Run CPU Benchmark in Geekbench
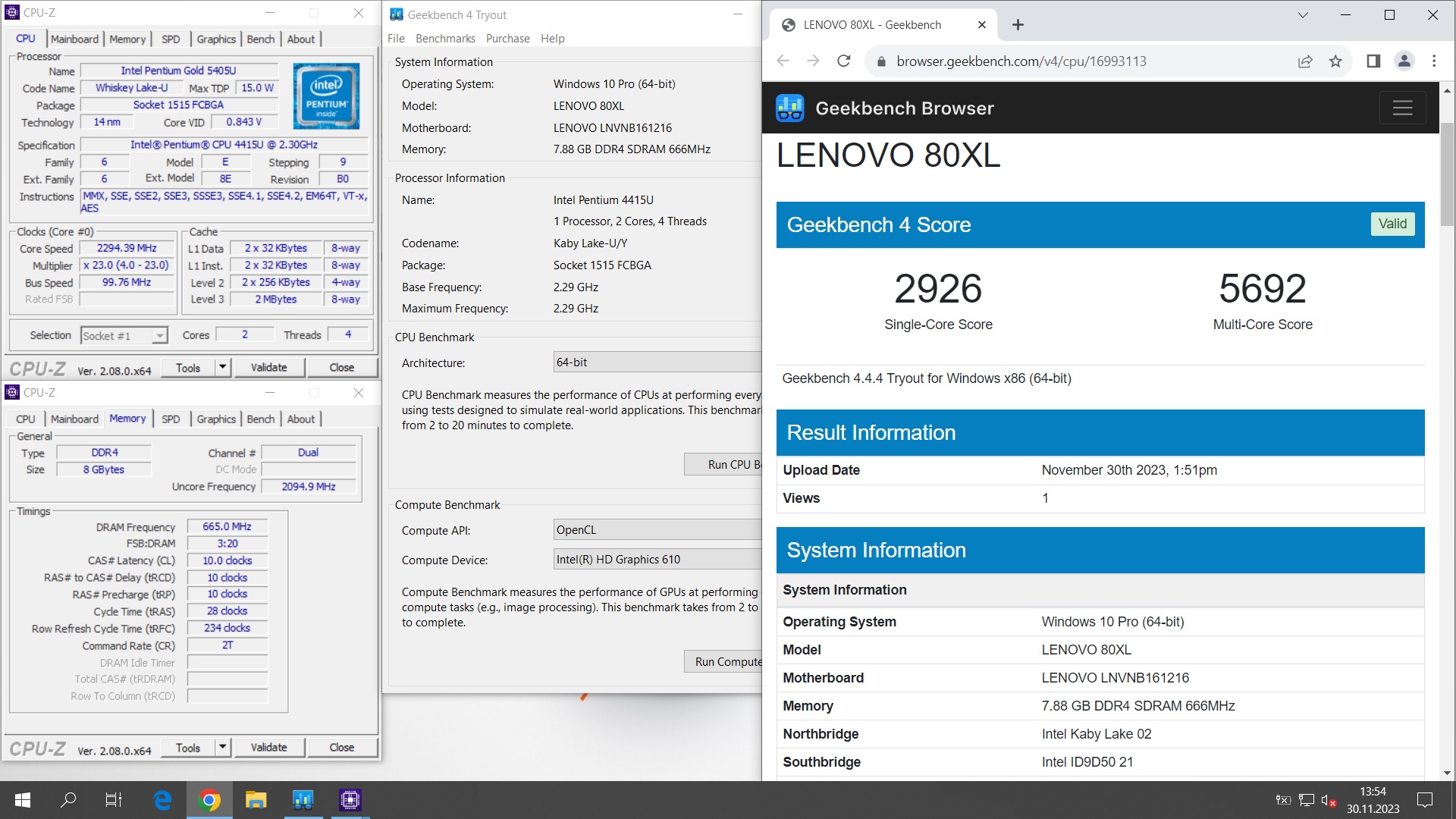The width and height of the screenshot is (1456, 819). [x=723, y=464]
